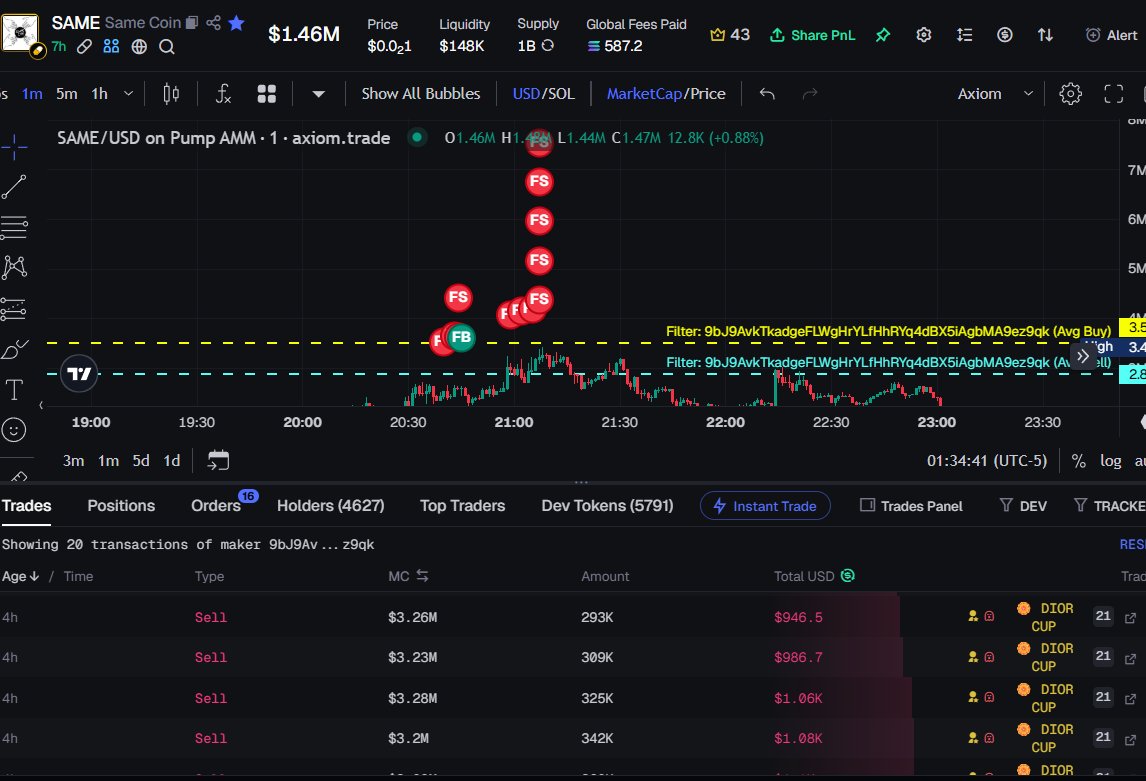Expand the collapsed price labels arrow
The height and width of the screenshot is (781, 1146).
1082,357
